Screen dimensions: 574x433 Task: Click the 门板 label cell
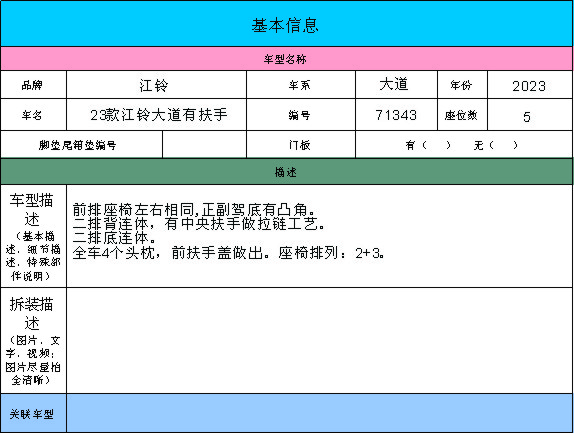click(x=301, y=145)
